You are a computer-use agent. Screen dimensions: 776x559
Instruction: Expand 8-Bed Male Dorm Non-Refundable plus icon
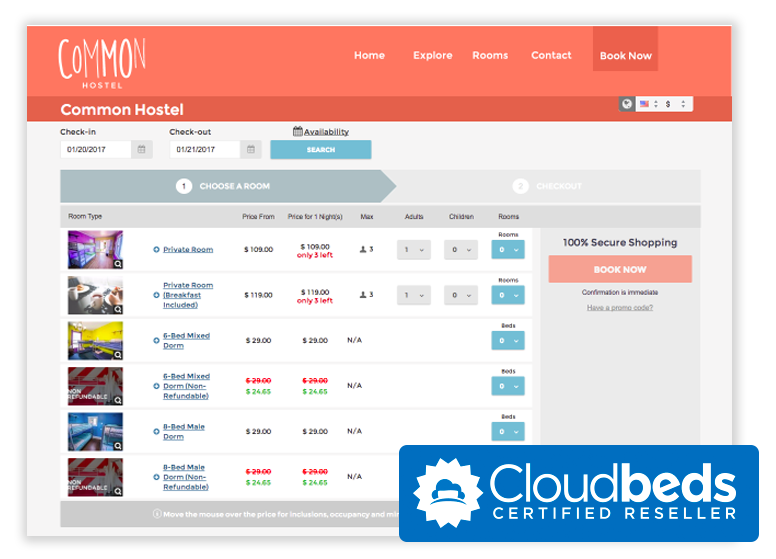coord(156,477)
